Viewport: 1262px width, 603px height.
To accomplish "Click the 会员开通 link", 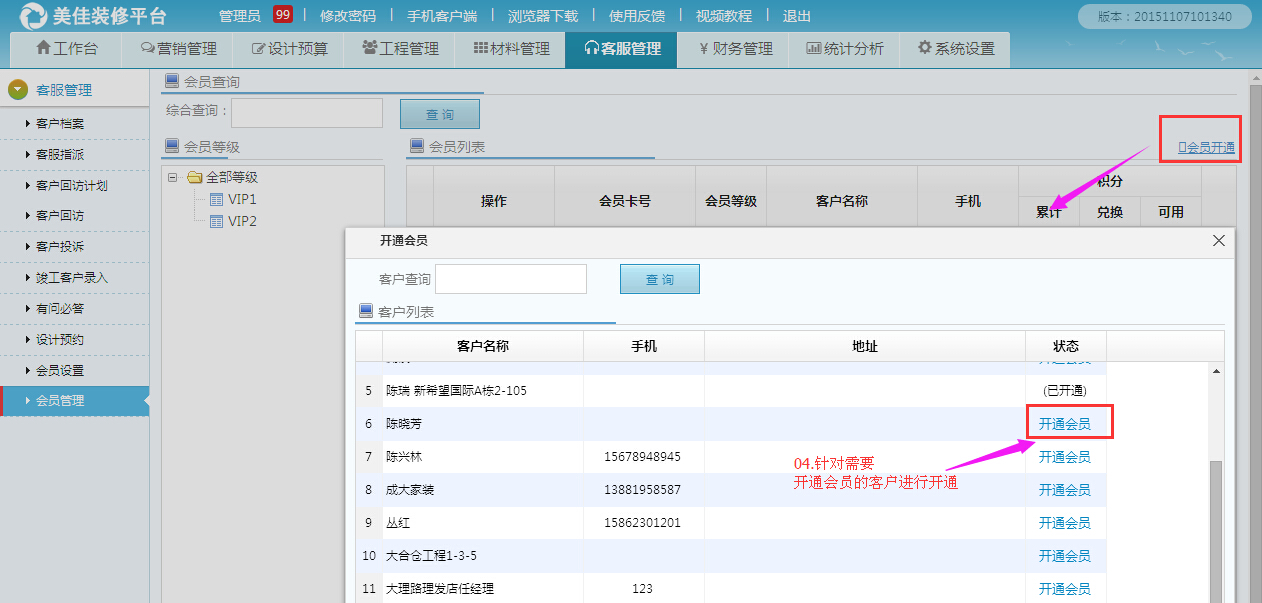I will pyautogui.click(x=1207, y=147).
